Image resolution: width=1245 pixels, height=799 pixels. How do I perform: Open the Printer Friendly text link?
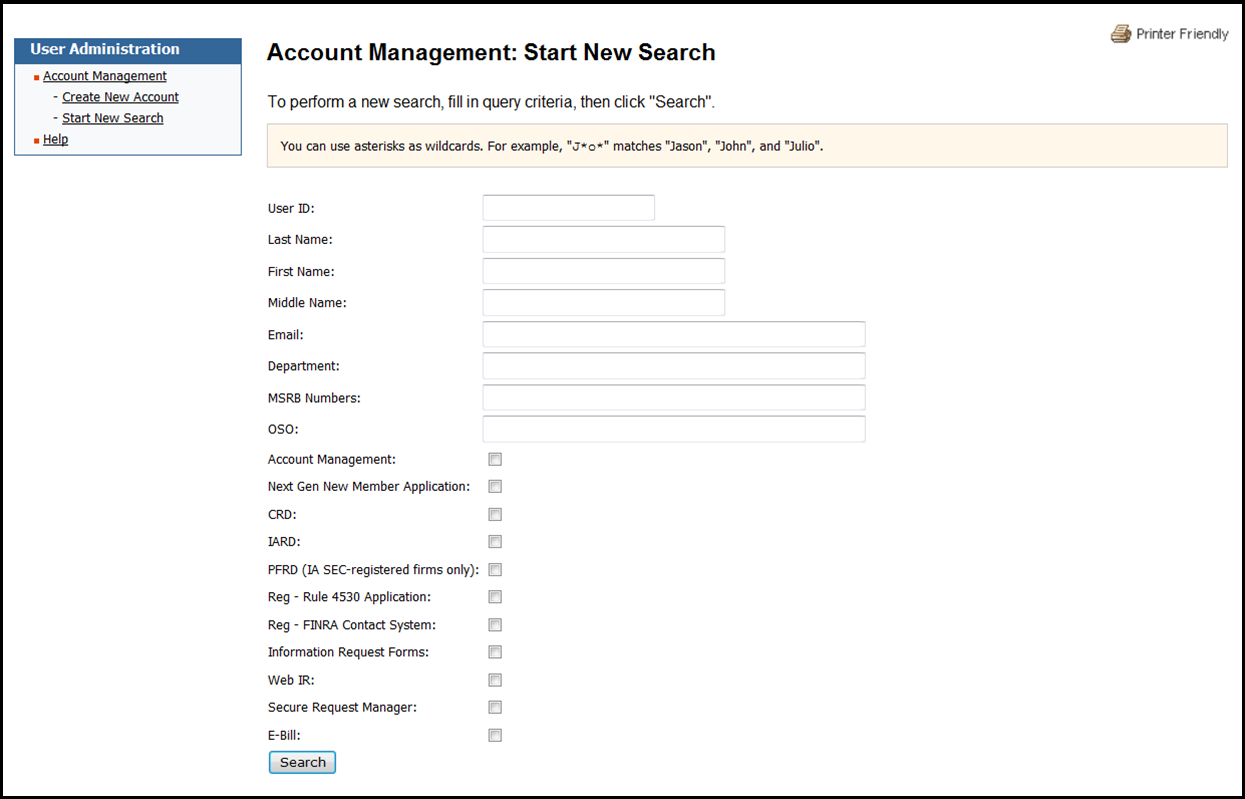(x=1182, y=34)
